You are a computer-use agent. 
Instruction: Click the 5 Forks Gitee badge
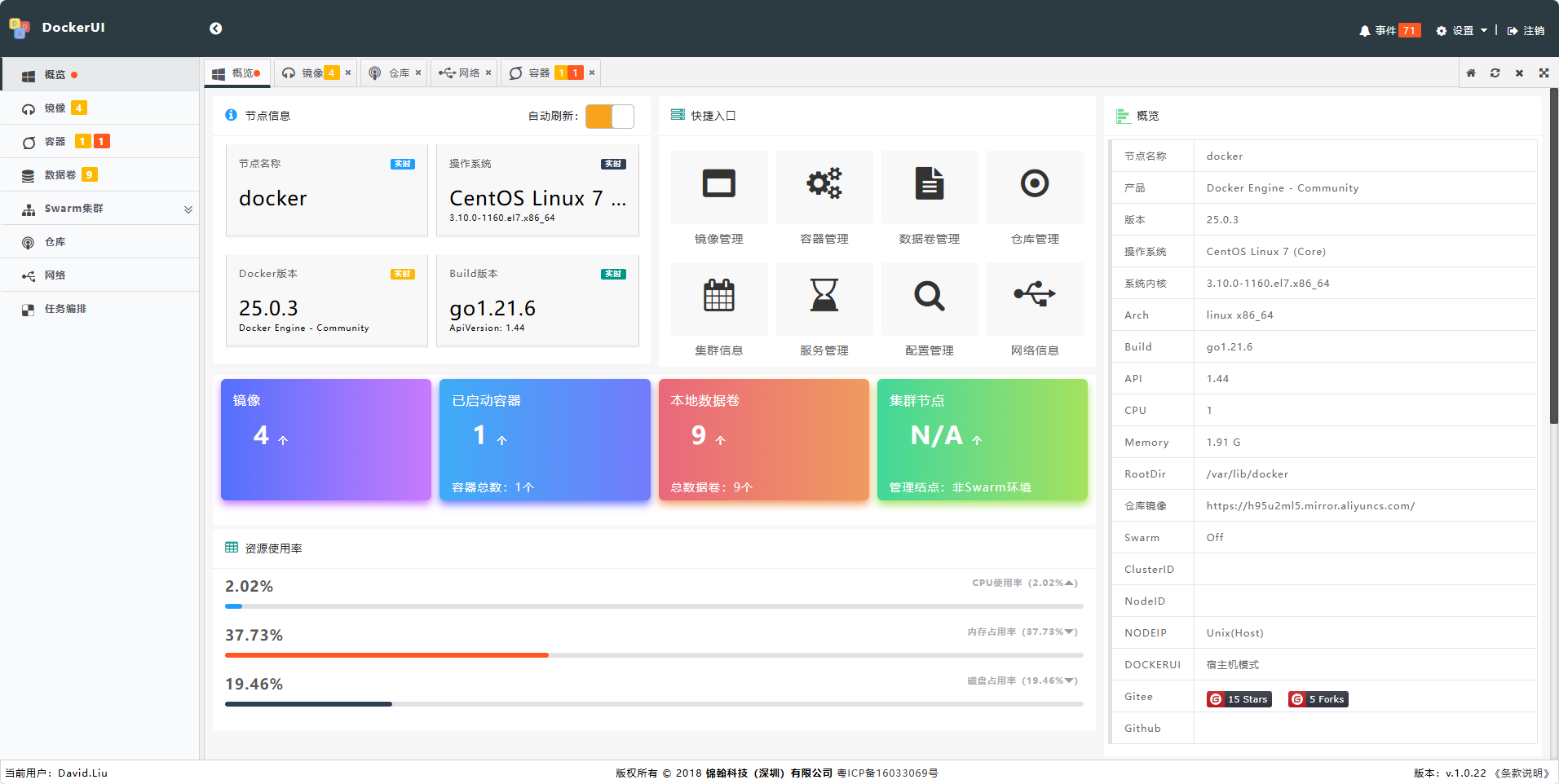tap(1318, 699)
